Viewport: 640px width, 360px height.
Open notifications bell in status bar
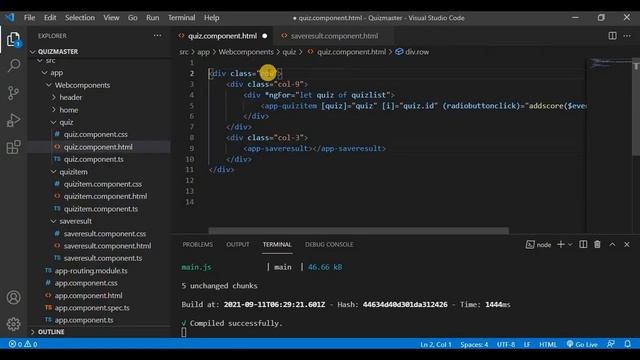[628, 344]
